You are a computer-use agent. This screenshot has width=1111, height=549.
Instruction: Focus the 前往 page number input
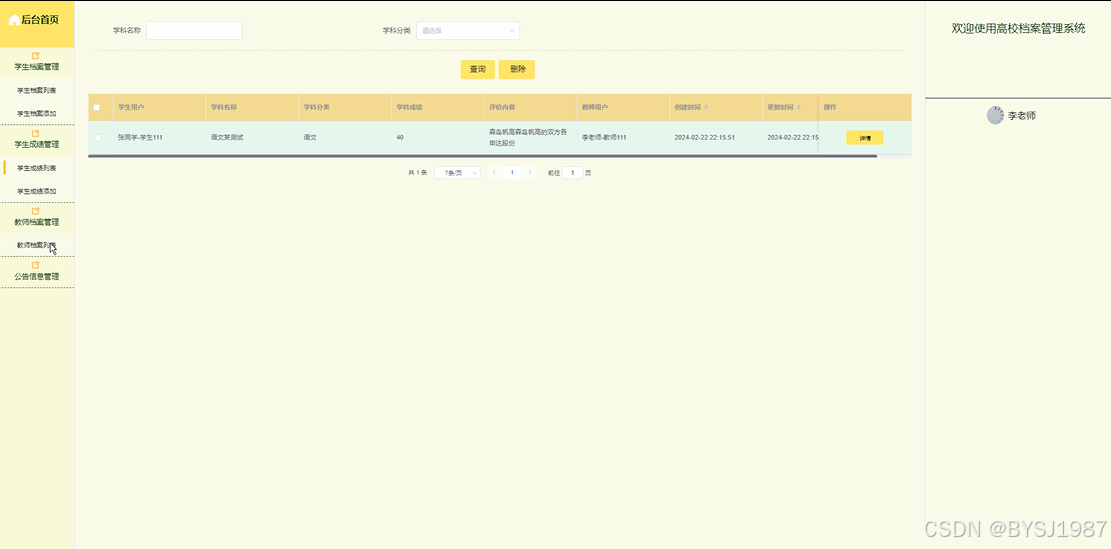coord(573,173)
